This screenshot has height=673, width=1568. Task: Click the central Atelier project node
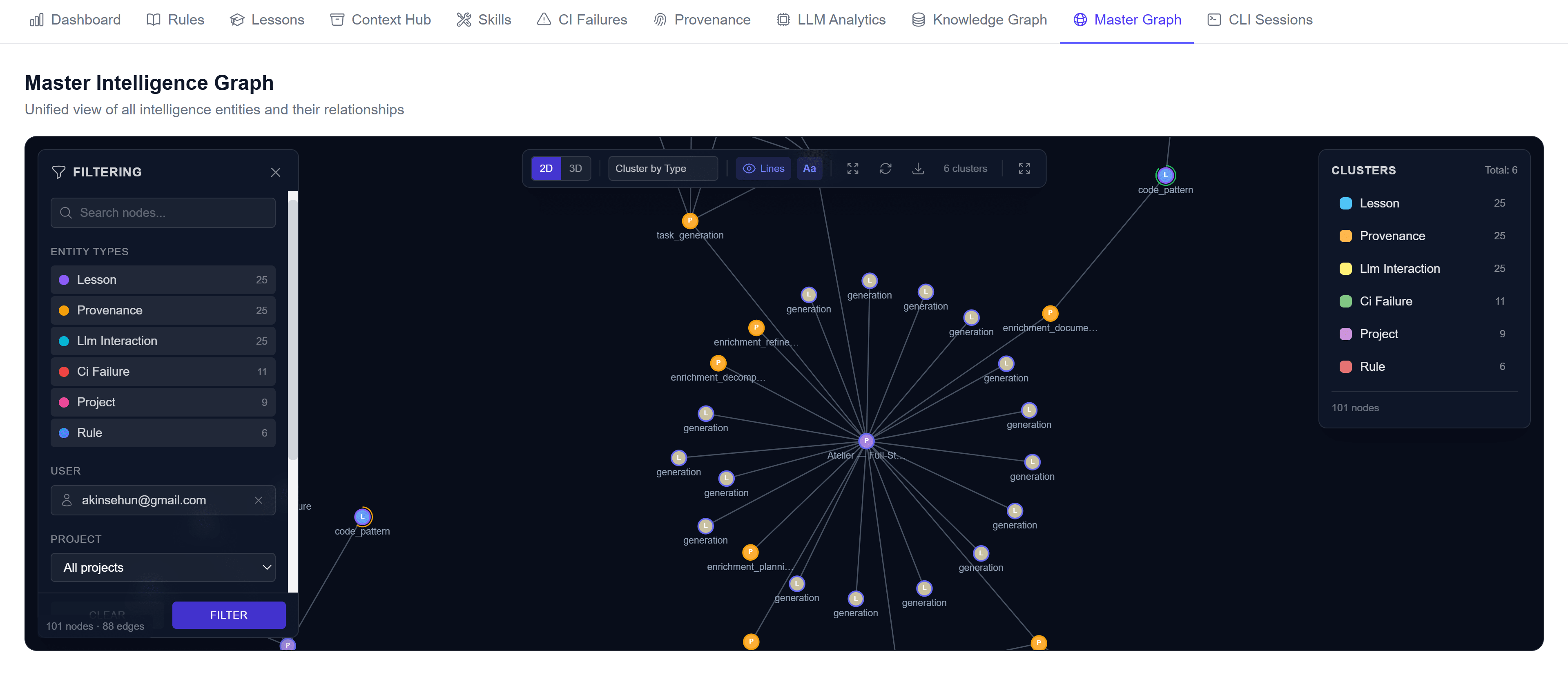866,441
